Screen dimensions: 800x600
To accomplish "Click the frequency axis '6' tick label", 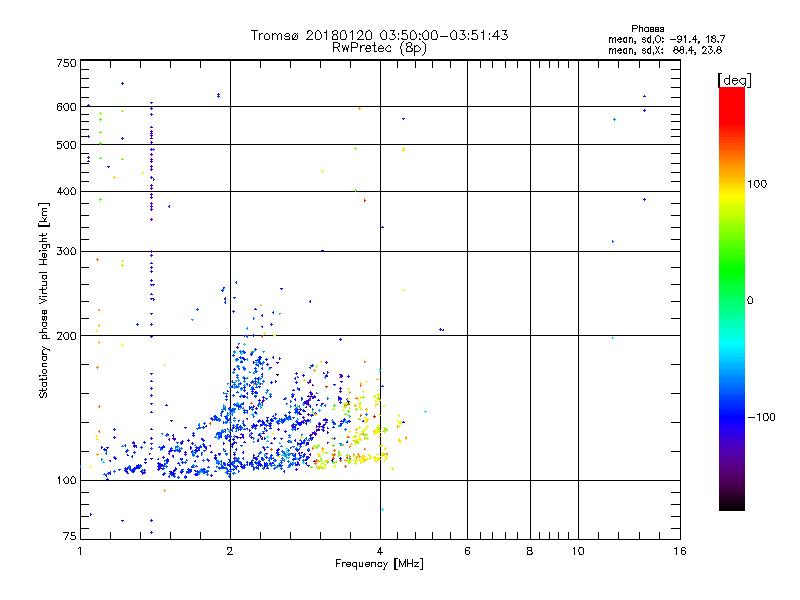I will [x=467, y=551].
